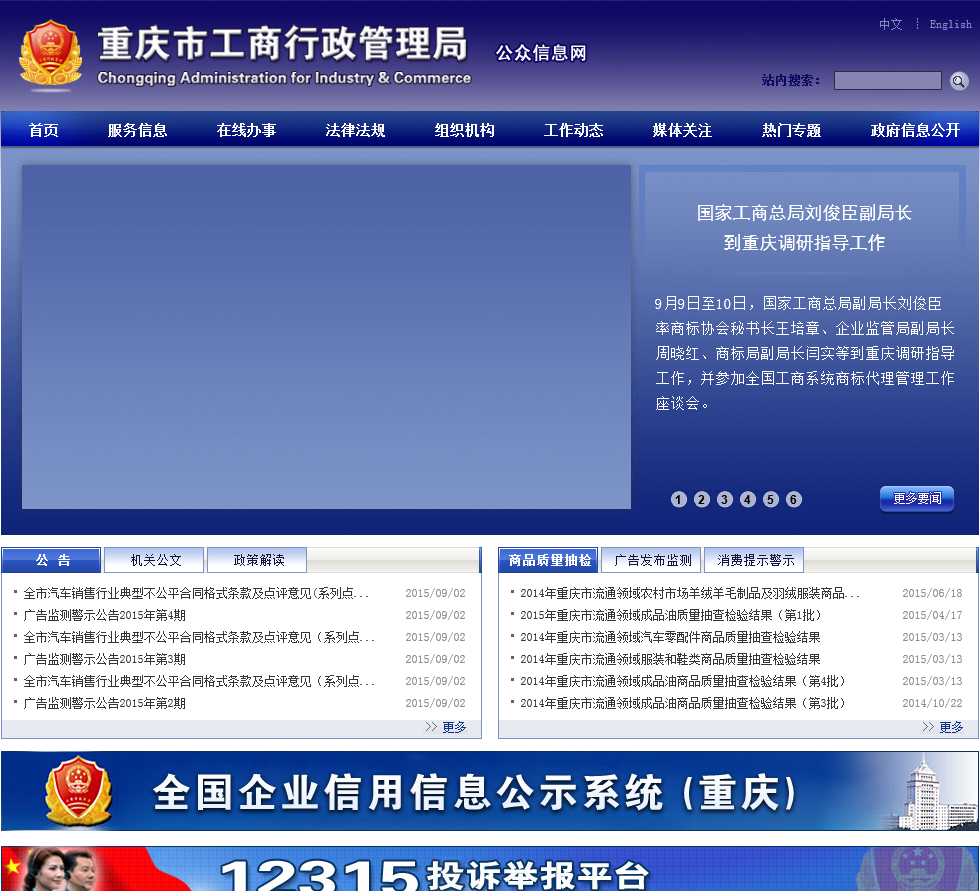This screenshot has width=980, height=891.
Task: Select the 政策解读 tab
Action: pyautogui.click(x=258, y=560)
